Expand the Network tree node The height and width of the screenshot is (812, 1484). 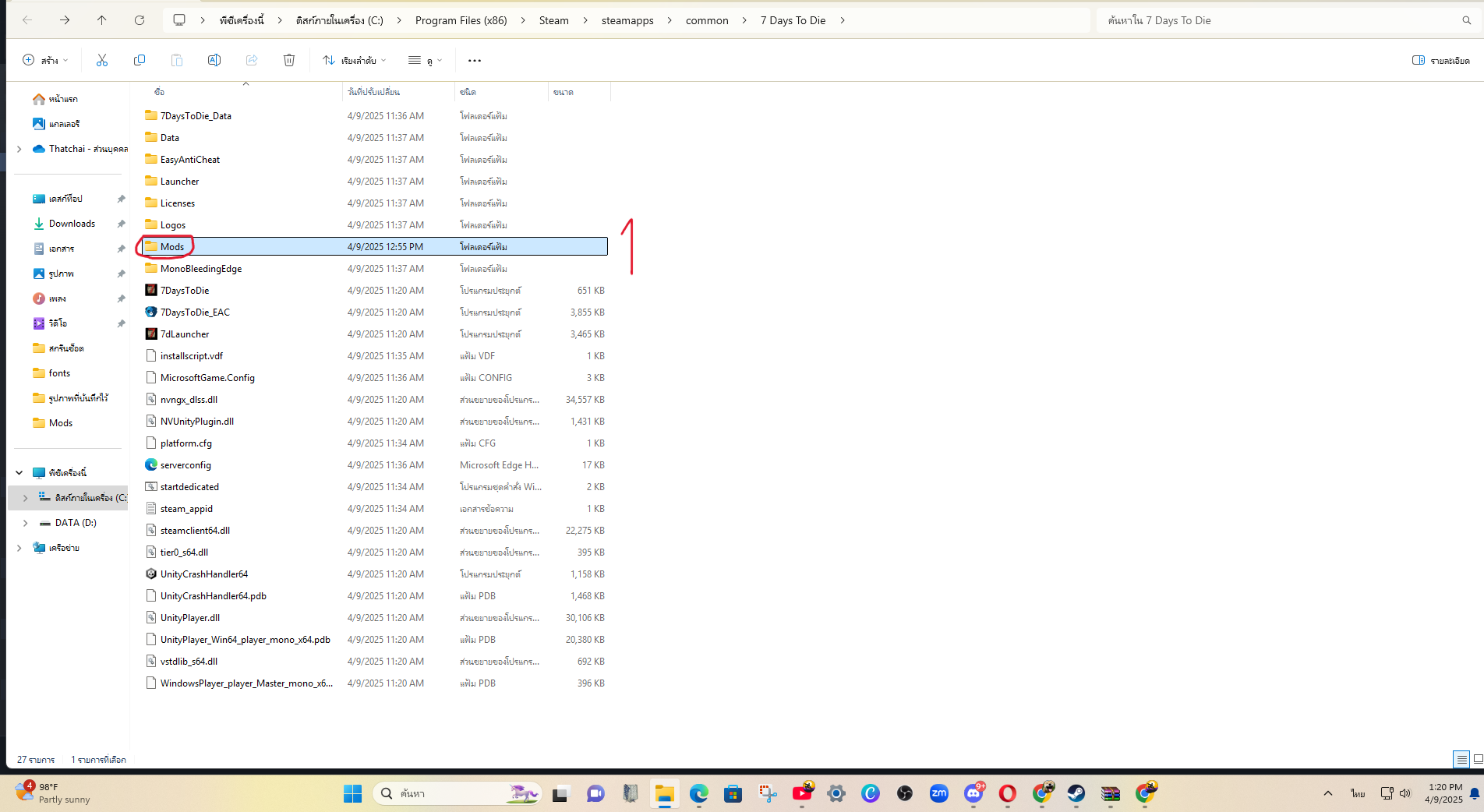click(19, 548)
